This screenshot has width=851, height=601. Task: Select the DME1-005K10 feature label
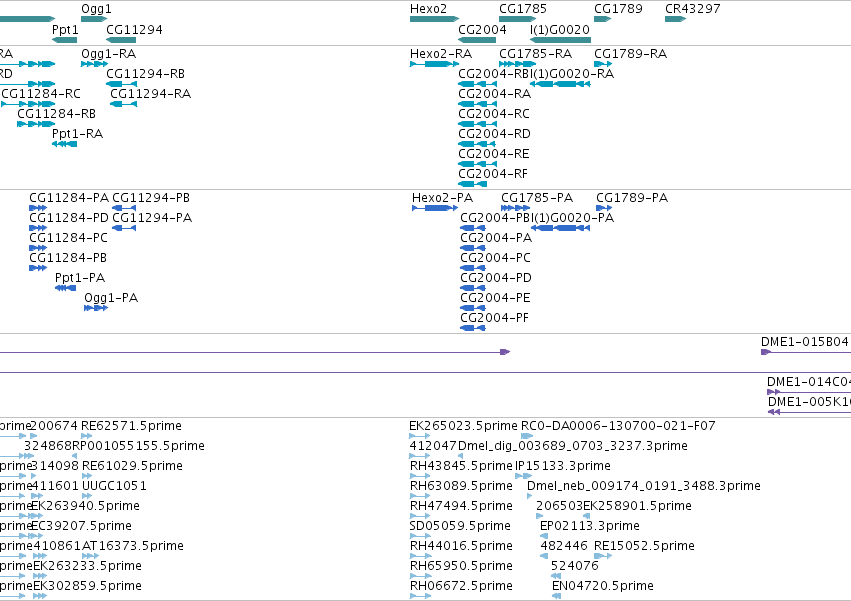coord(809,402)
